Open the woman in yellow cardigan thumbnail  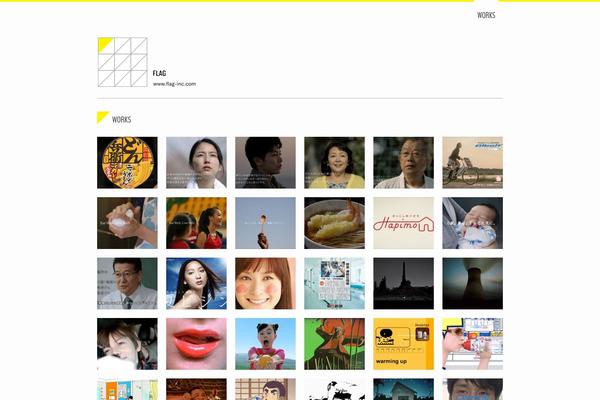click(x=334, y=163)
